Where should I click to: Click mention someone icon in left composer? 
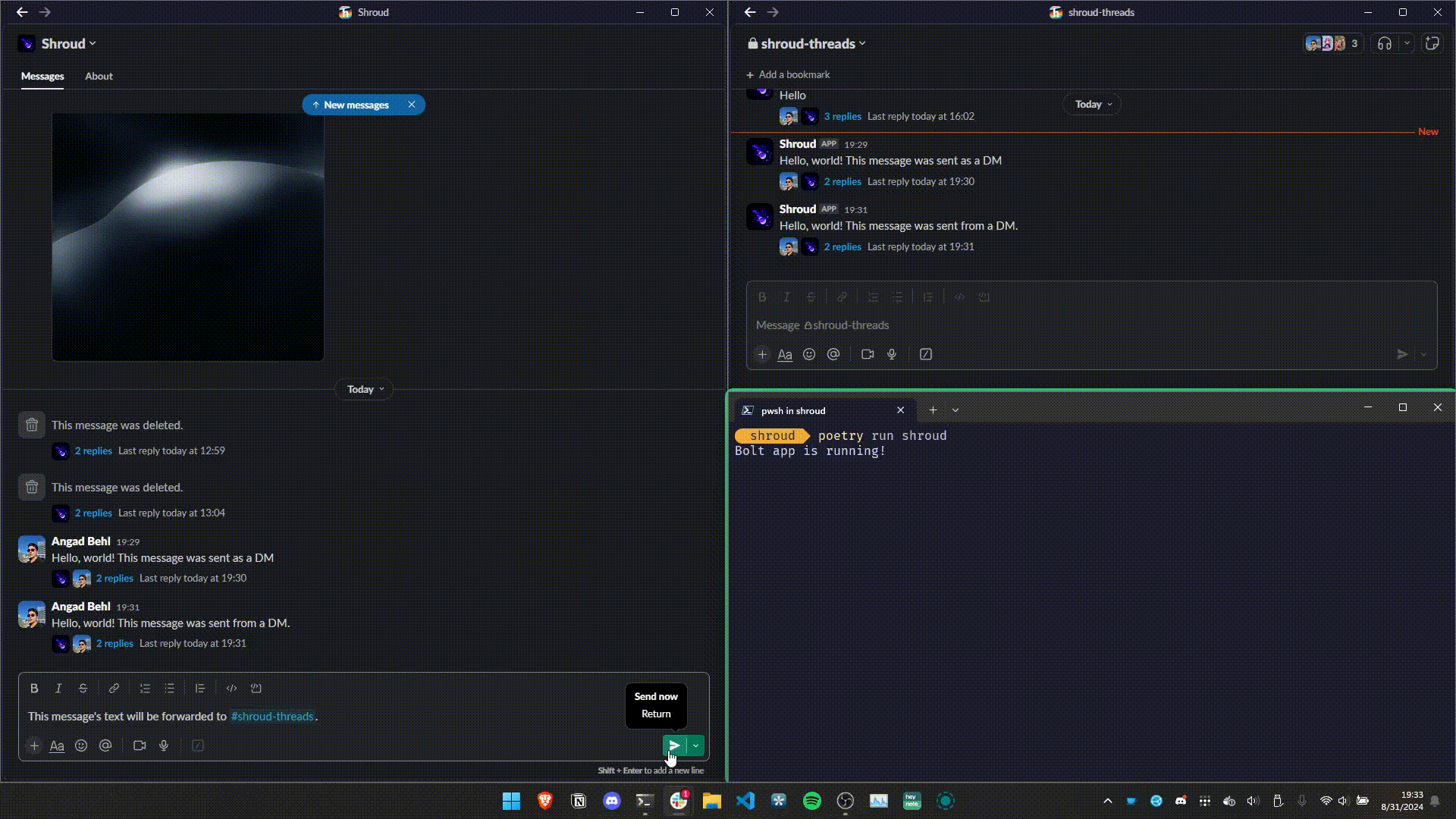pos(105,746)
